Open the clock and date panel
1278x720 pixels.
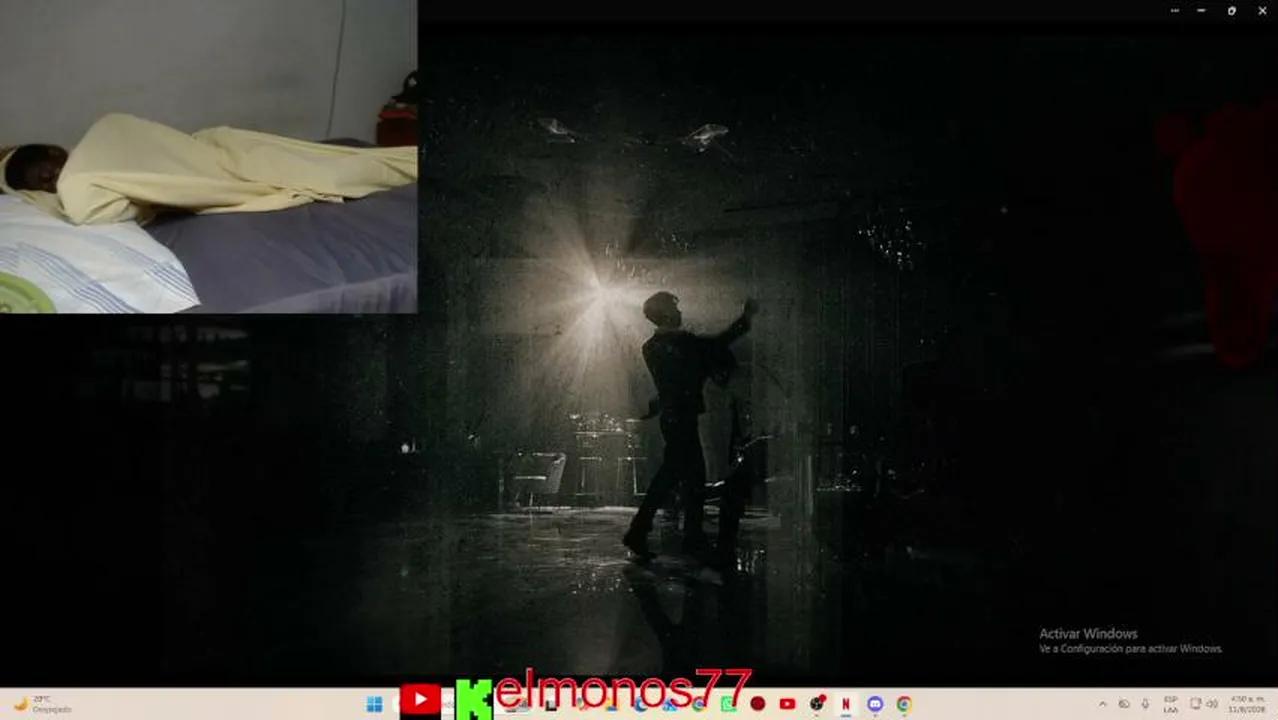coord(1247,704)
